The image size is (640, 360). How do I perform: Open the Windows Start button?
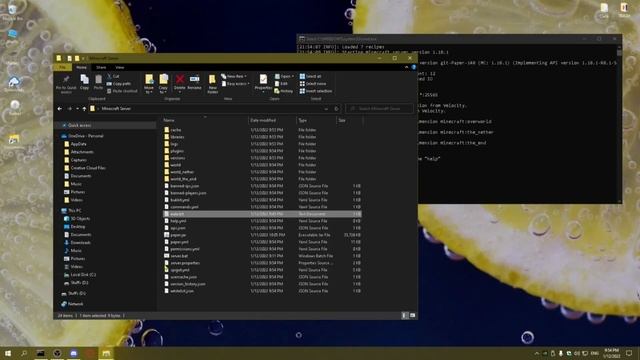coord(8,353)
